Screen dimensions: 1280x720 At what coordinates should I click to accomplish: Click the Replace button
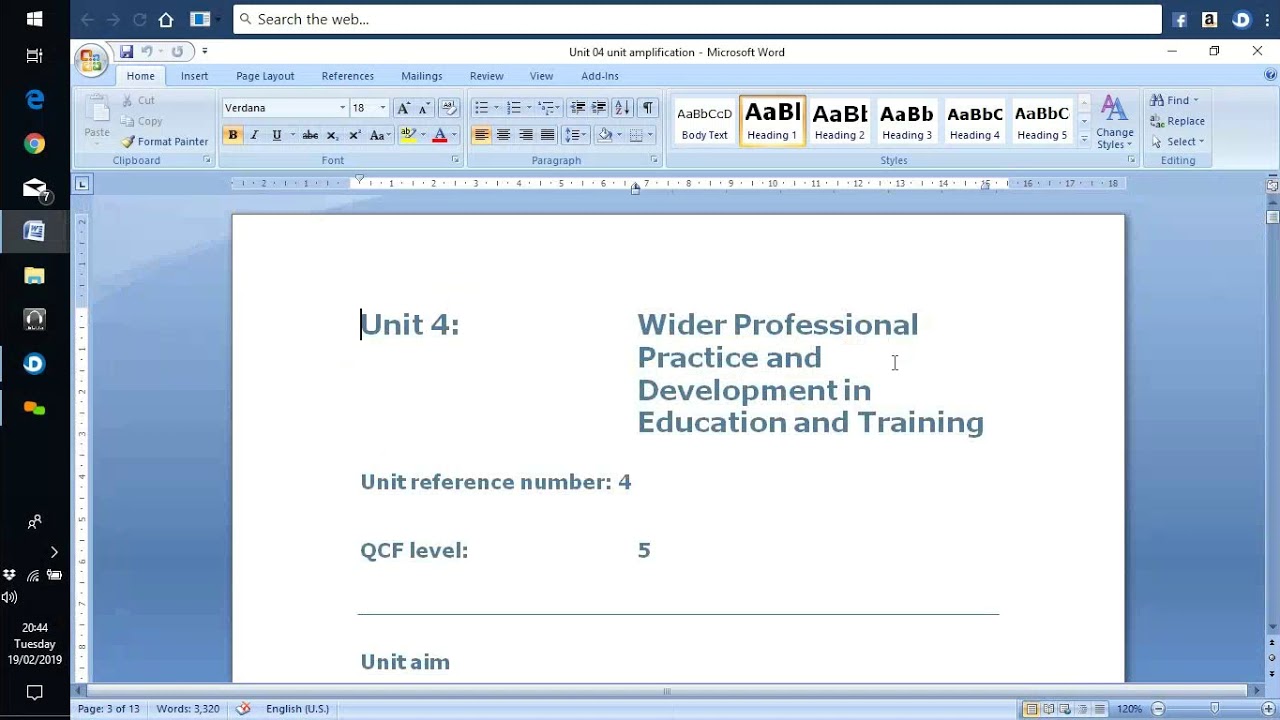(x=1177, y=121)
